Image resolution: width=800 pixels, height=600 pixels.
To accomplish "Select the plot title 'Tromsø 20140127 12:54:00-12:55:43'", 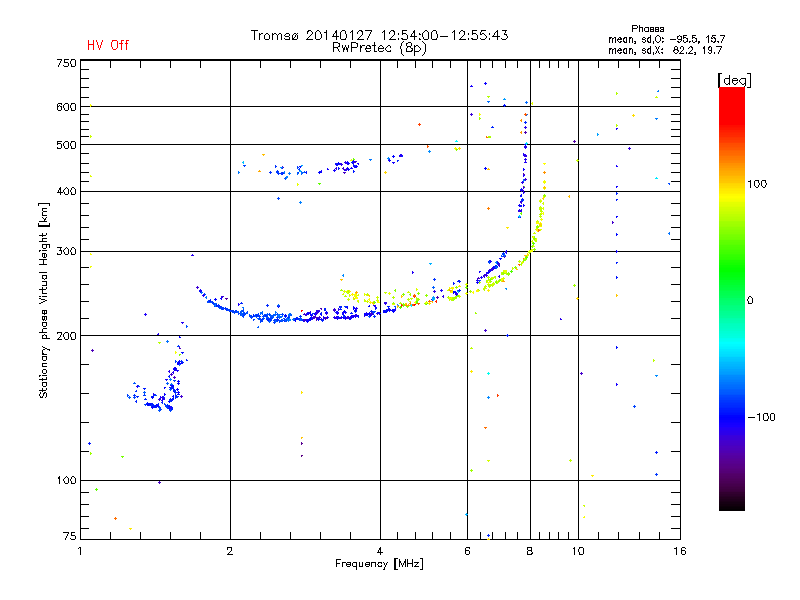I will 379,35.
